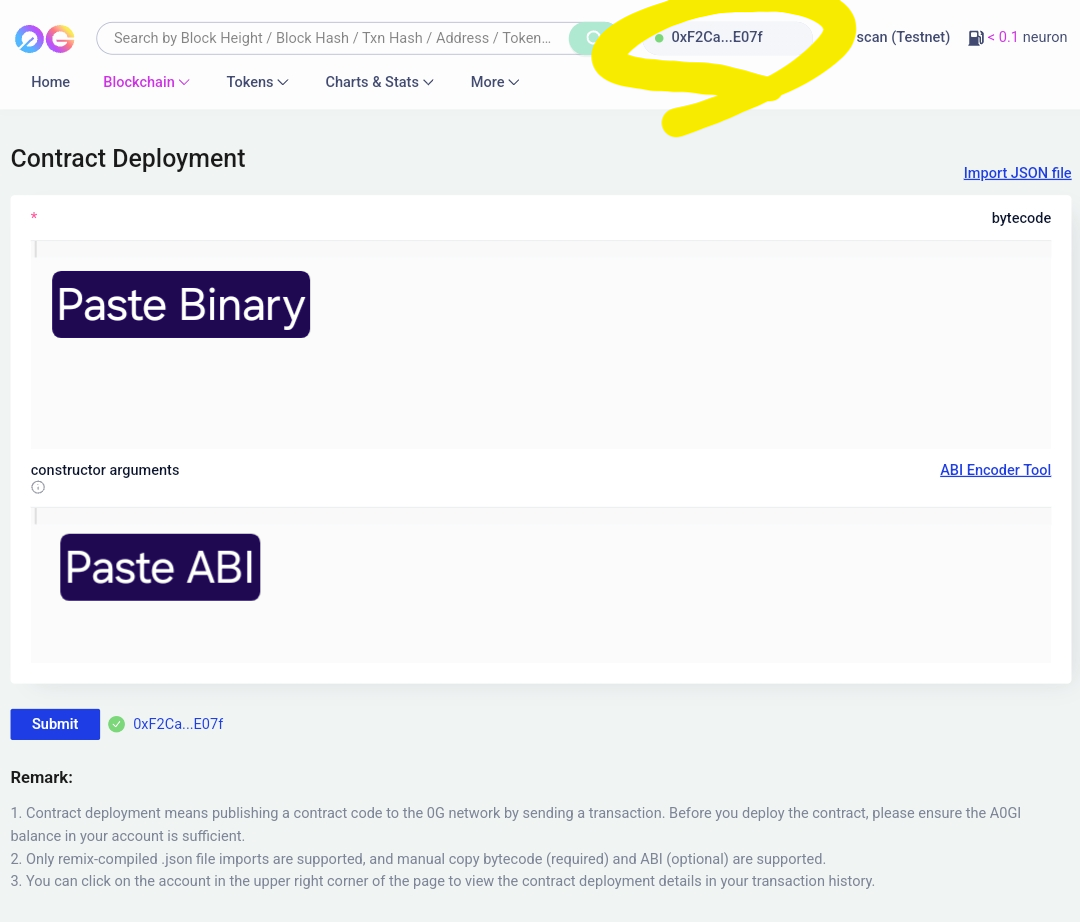
Task: Click the green checkmark beside Submit
Action: coord(116,724)
